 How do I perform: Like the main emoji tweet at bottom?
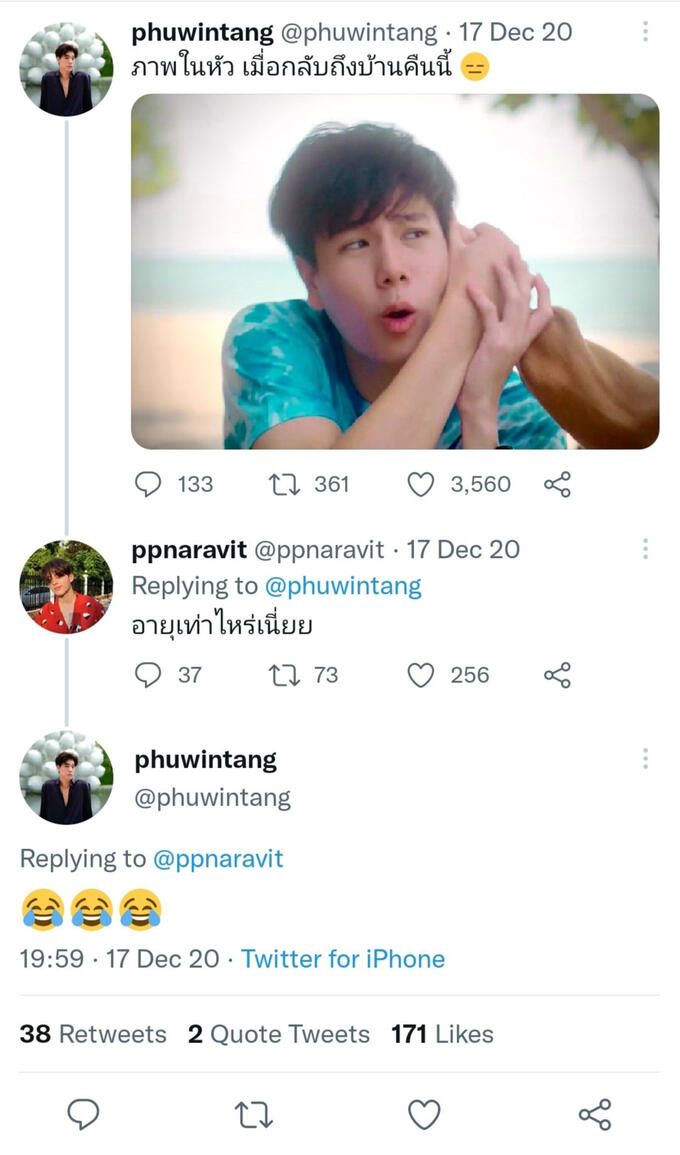pos(424,1114)
